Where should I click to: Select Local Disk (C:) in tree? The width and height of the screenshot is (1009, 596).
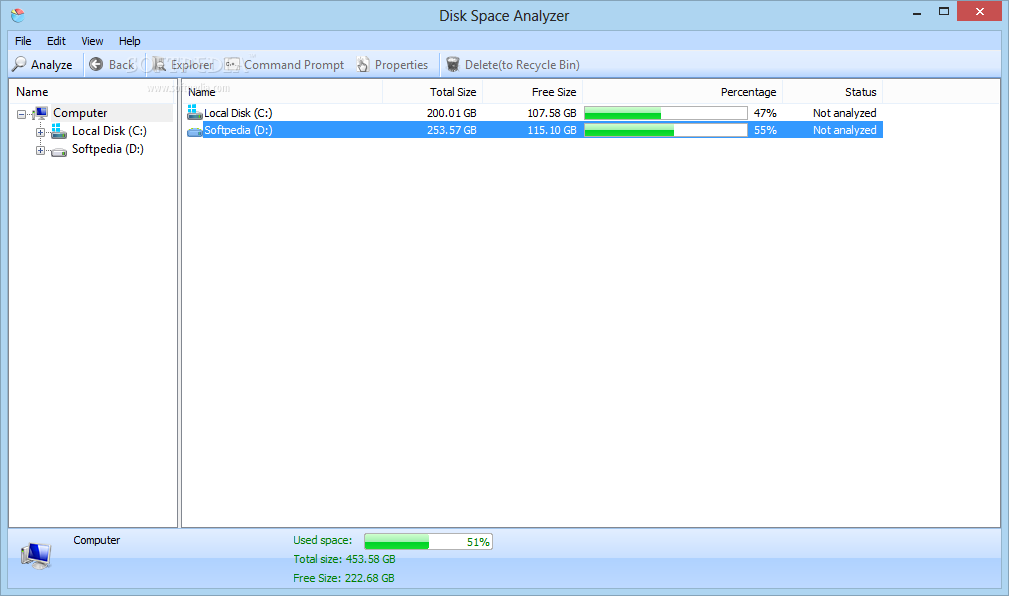pos(109,131)
